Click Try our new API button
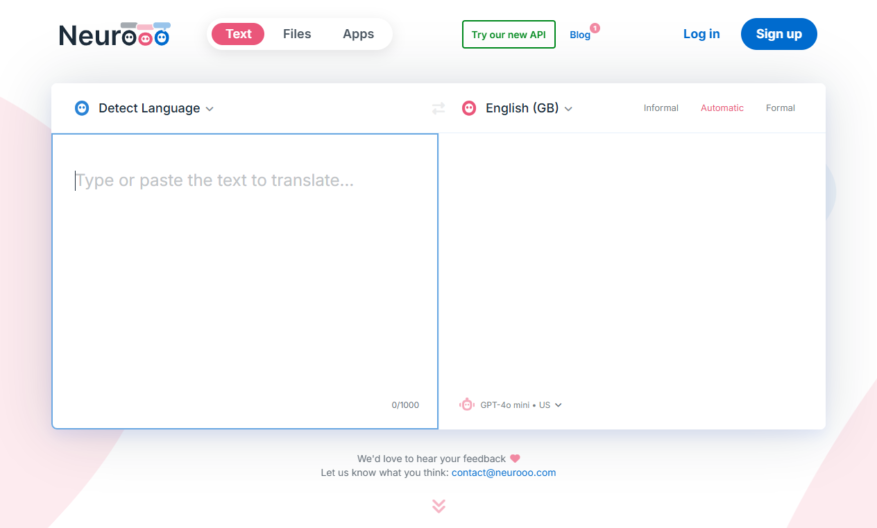The width and height of the screenshot is (877, 528). coord(508,35)
